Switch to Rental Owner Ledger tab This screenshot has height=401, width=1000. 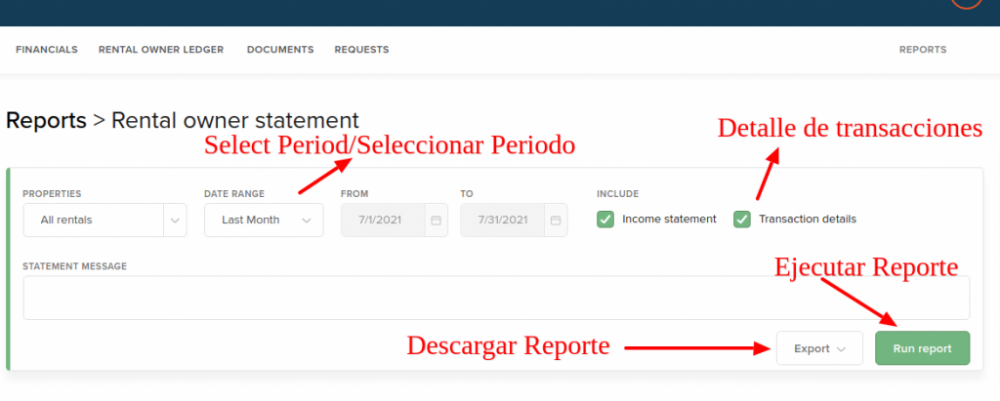coord(161,50)
